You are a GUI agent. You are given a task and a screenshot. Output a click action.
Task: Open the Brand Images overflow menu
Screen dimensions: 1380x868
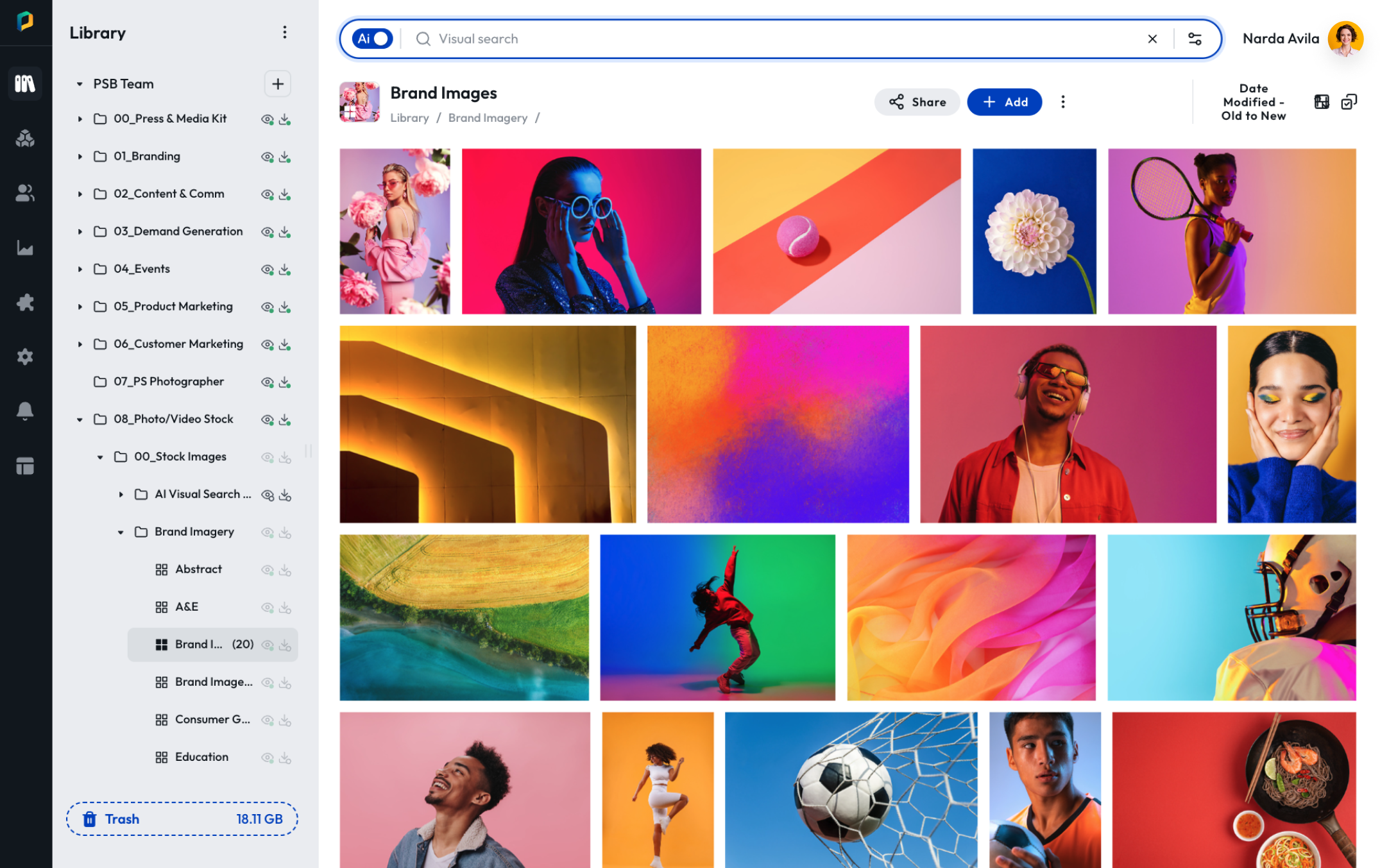[x=1062, y=101]
